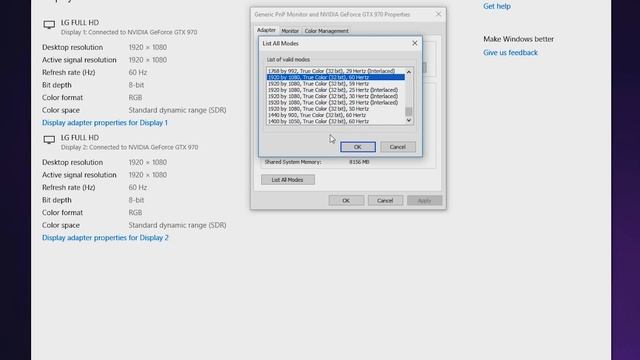The image size is (640, 360).
Task: Click the modes list scrollbar thumb
Action: coord(409,111)
